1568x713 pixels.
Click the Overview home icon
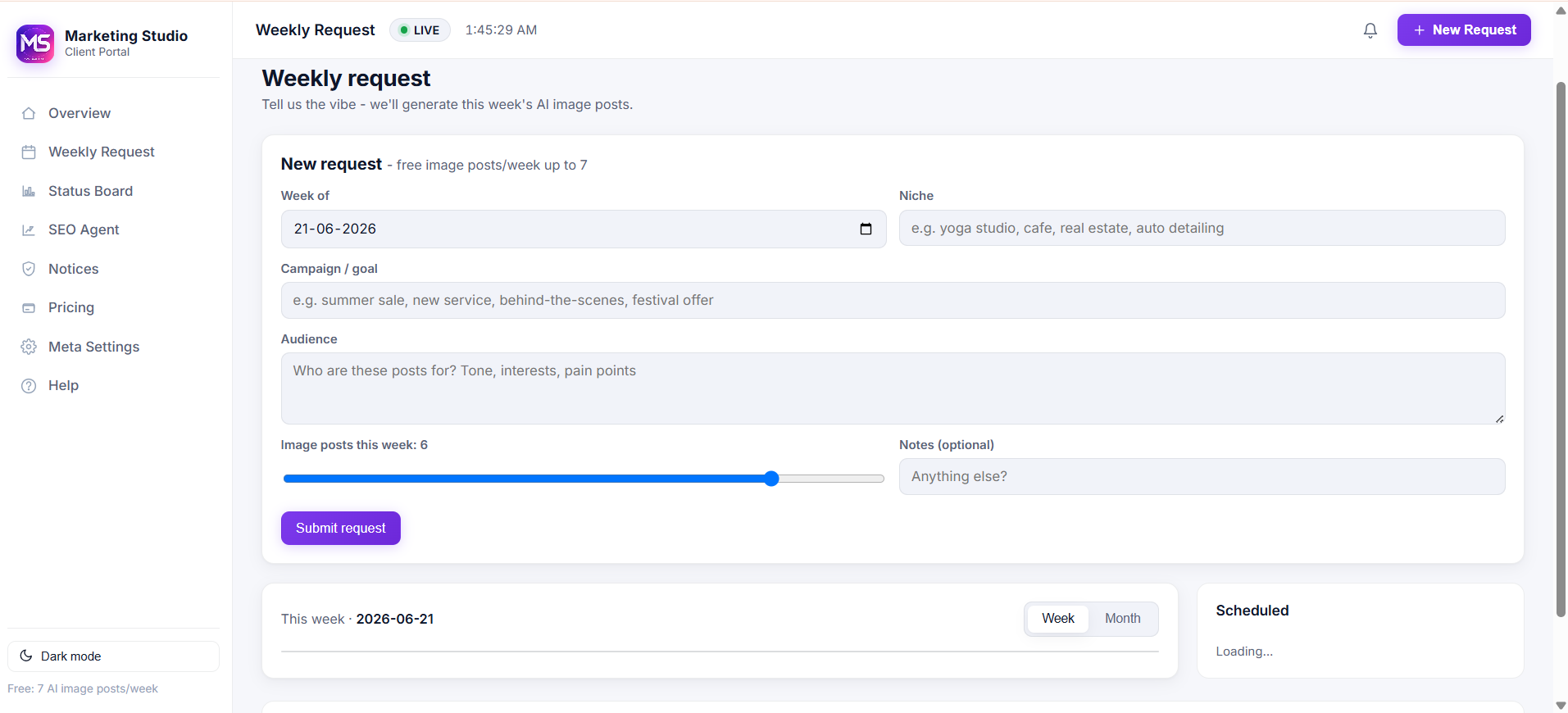(x=29, y=113)
